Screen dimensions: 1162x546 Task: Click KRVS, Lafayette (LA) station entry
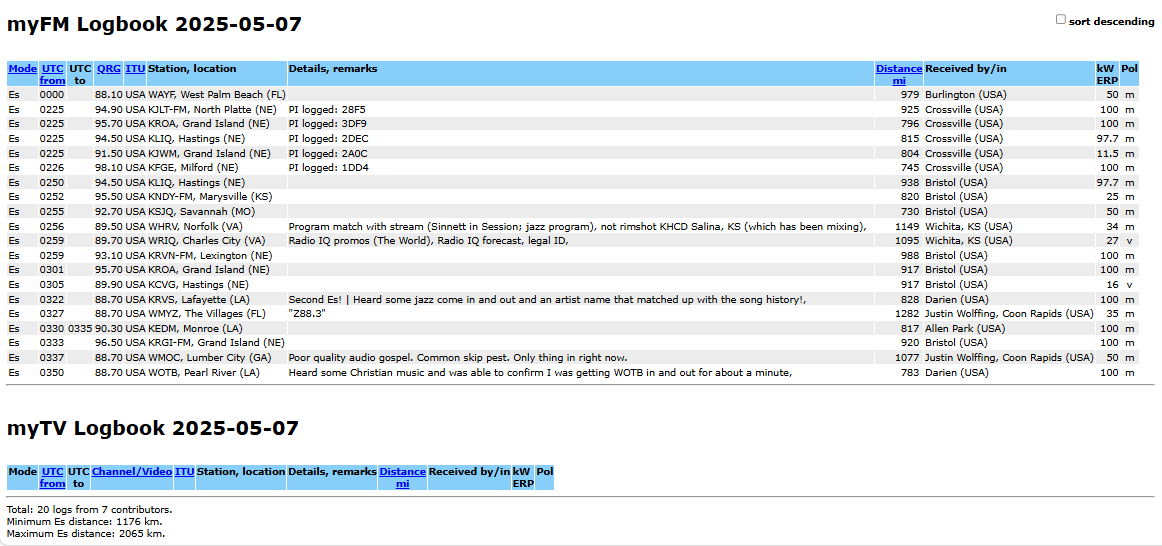pos(199,299)
